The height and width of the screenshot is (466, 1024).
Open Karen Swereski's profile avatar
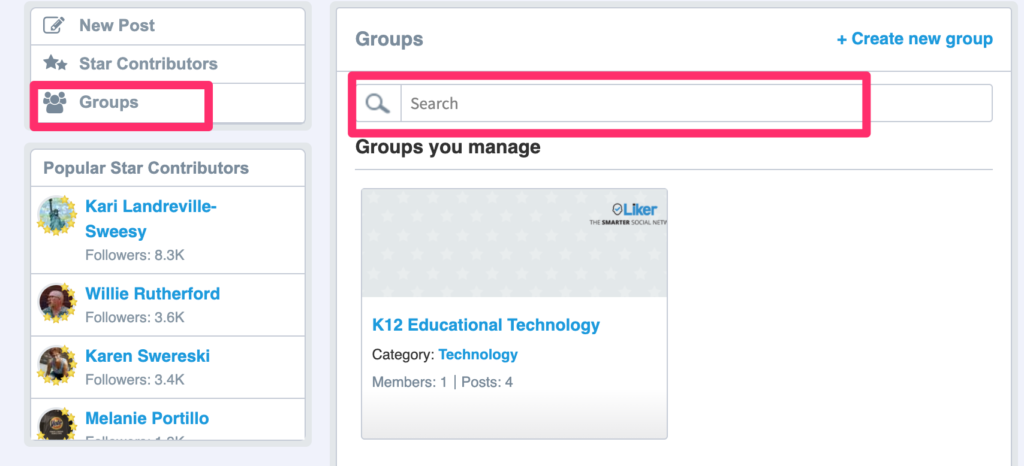point(57,364)
